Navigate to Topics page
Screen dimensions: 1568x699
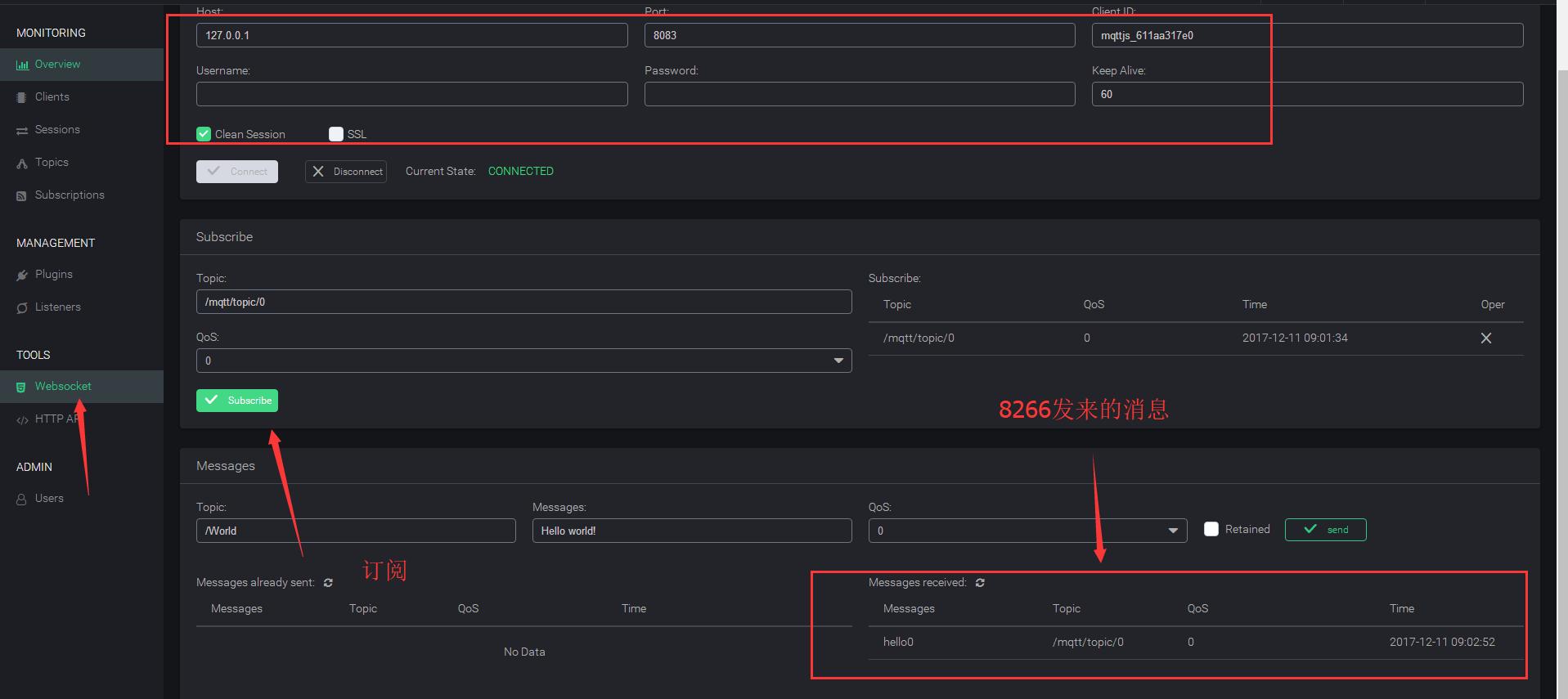click(52, 163)
